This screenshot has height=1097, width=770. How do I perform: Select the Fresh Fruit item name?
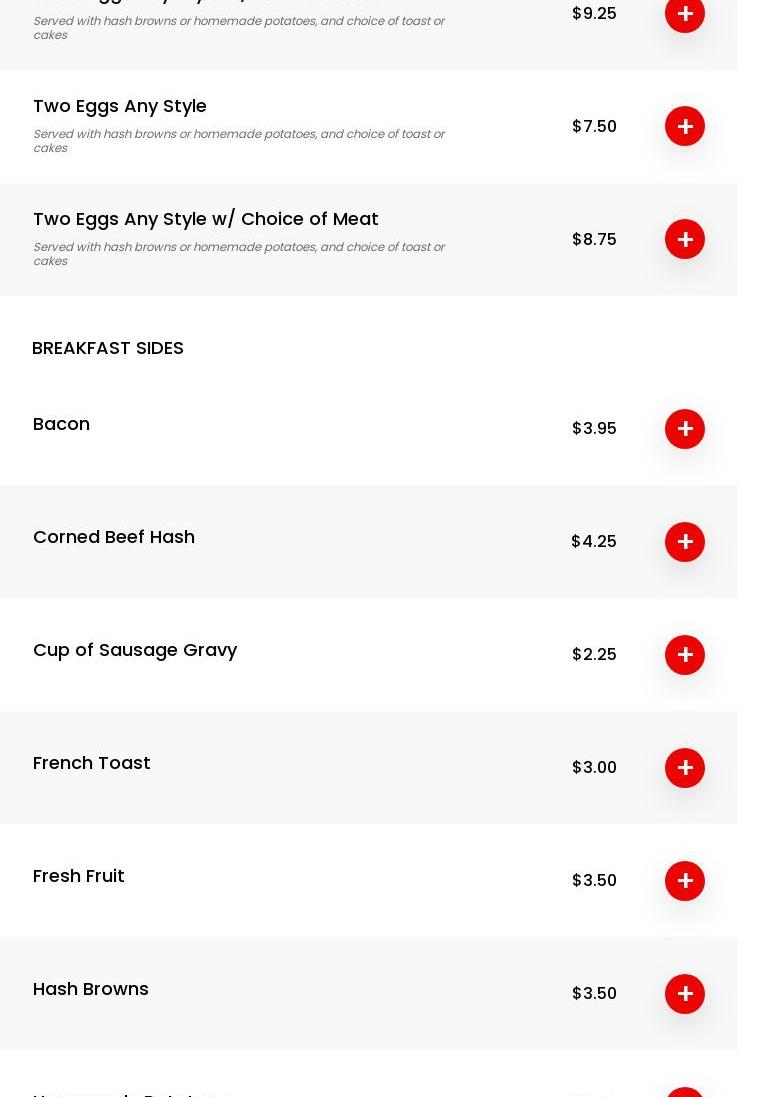click(79, 876)
